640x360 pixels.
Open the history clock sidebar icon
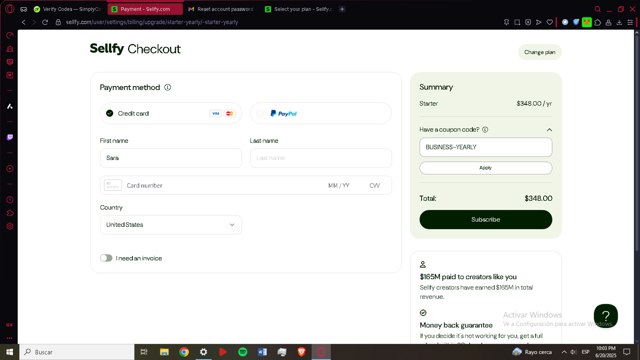pos(10,200)
